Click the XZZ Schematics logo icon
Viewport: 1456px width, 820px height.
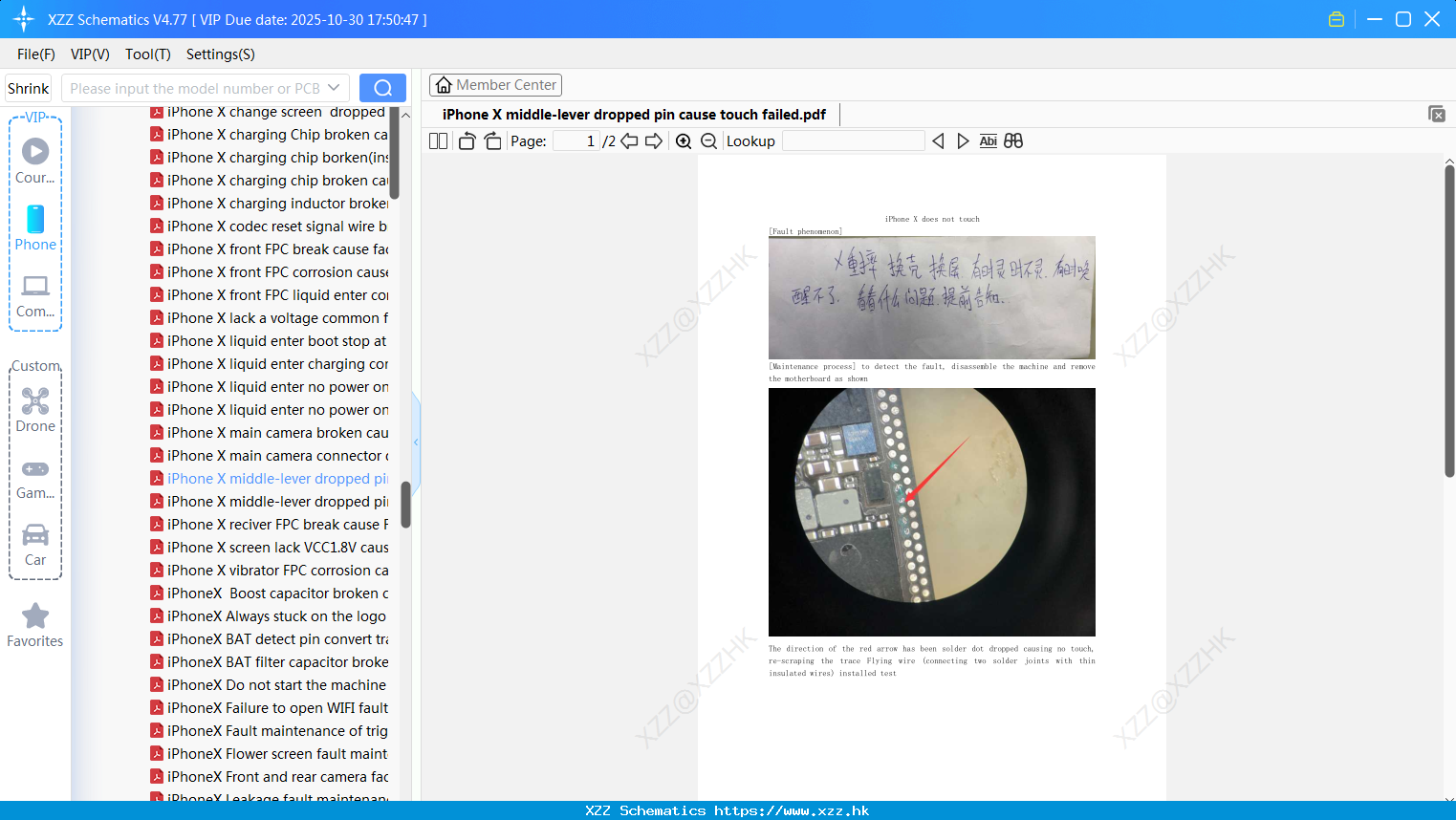click(x=24, y=19)
